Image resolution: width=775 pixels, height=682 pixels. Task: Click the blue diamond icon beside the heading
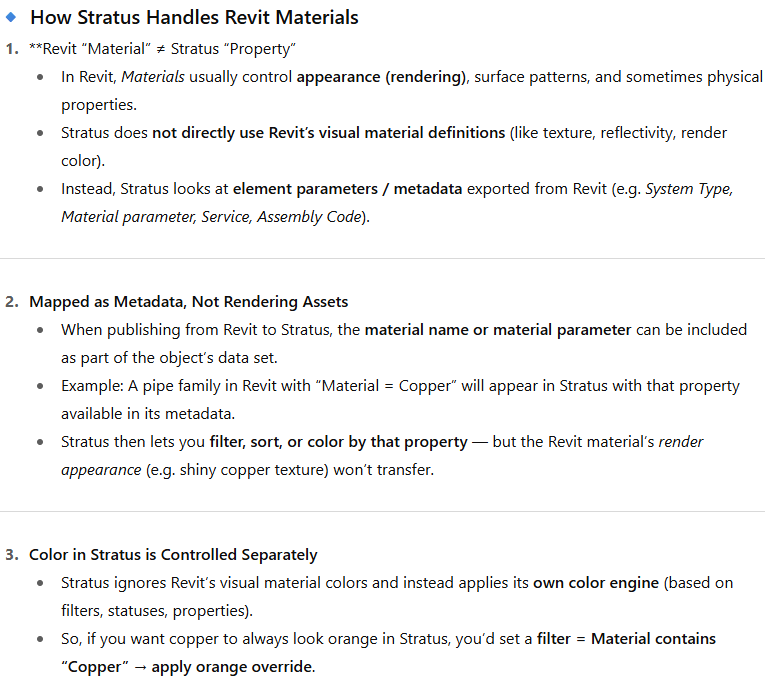[11, 18]
